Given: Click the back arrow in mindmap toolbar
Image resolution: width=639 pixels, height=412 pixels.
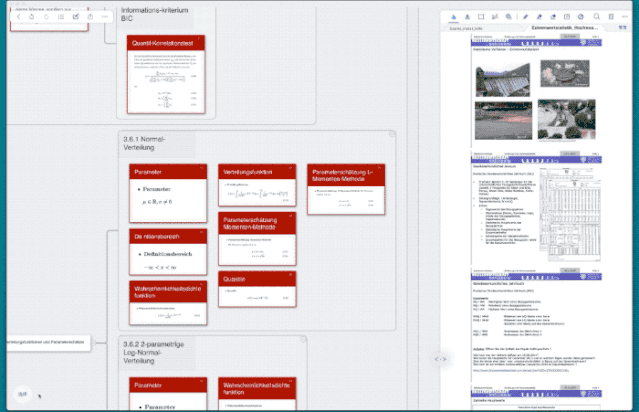Looking at the screenshot, I should pos(17,17).
